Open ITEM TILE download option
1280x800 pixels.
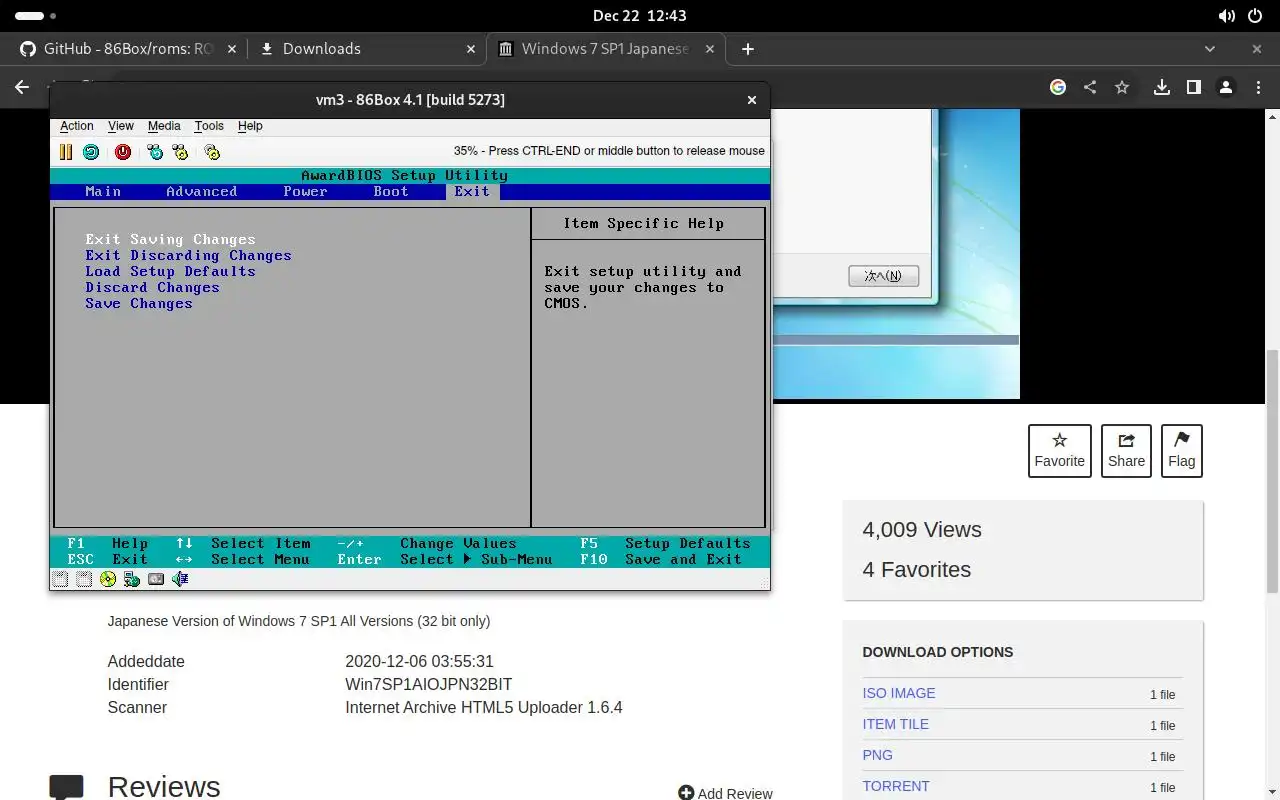click(x=895, y=724)
